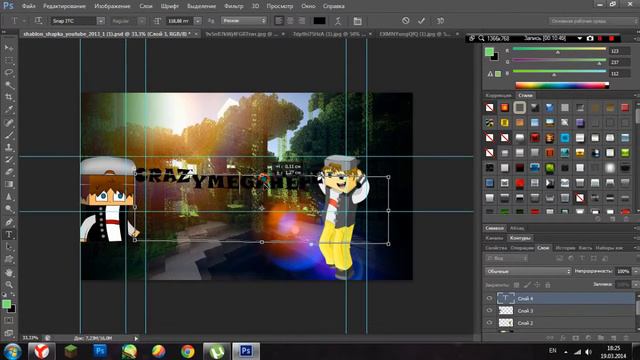This screenshot has height=360, width=640.
Task: Select the Rectangular Marquee tool
Action: (x=9, y=61)
